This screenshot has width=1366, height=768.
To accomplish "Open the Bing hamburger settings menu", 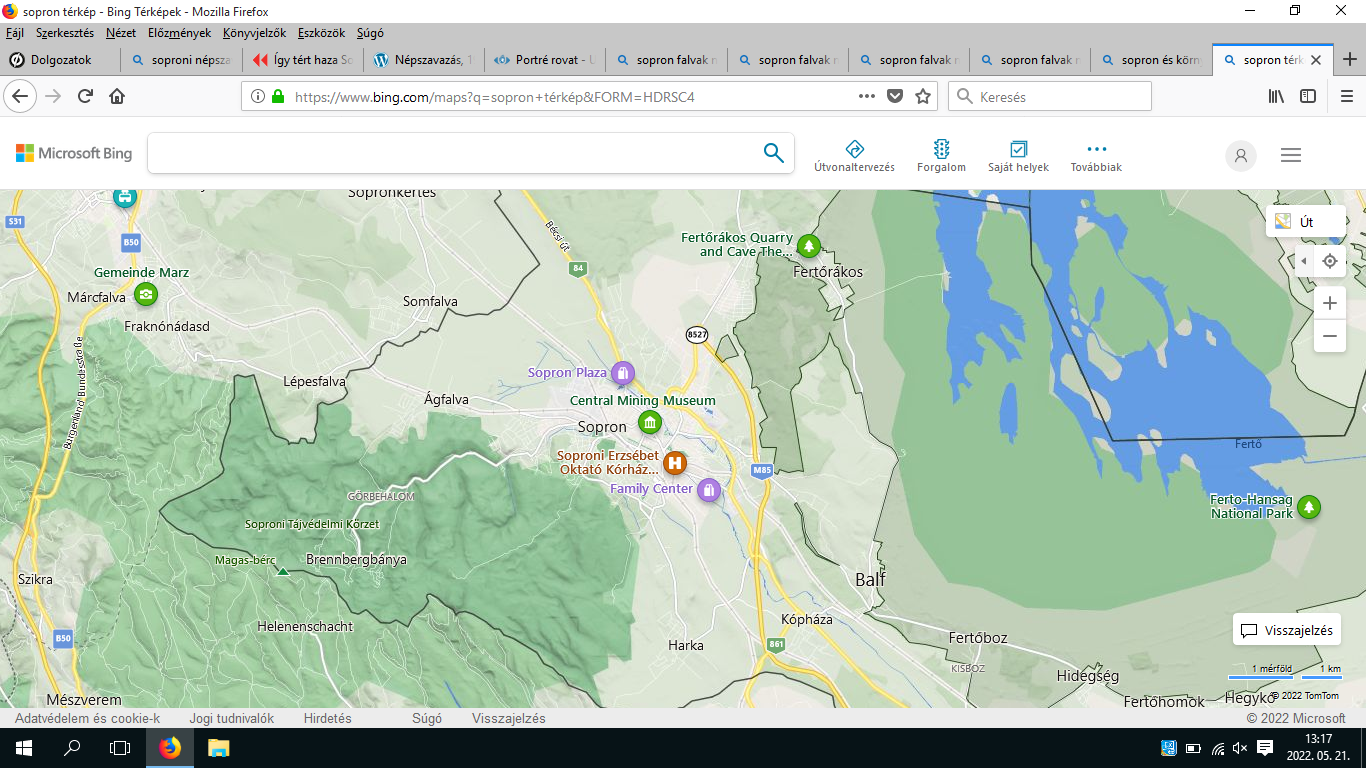I will click(x=1291, y=155).
